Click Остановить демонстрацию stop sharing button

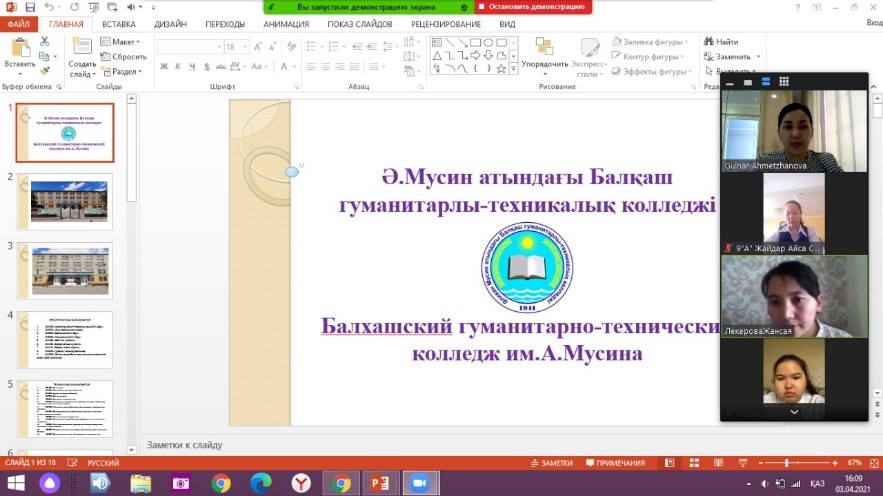point(533,7)
